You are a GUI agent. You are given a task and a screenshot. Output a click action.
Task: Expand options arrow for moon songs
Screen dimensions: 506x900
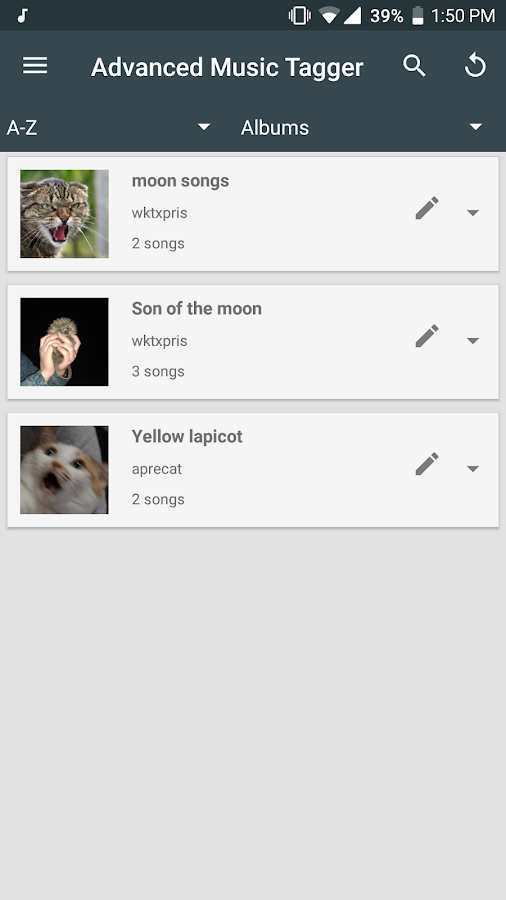[x=473, y=213]
